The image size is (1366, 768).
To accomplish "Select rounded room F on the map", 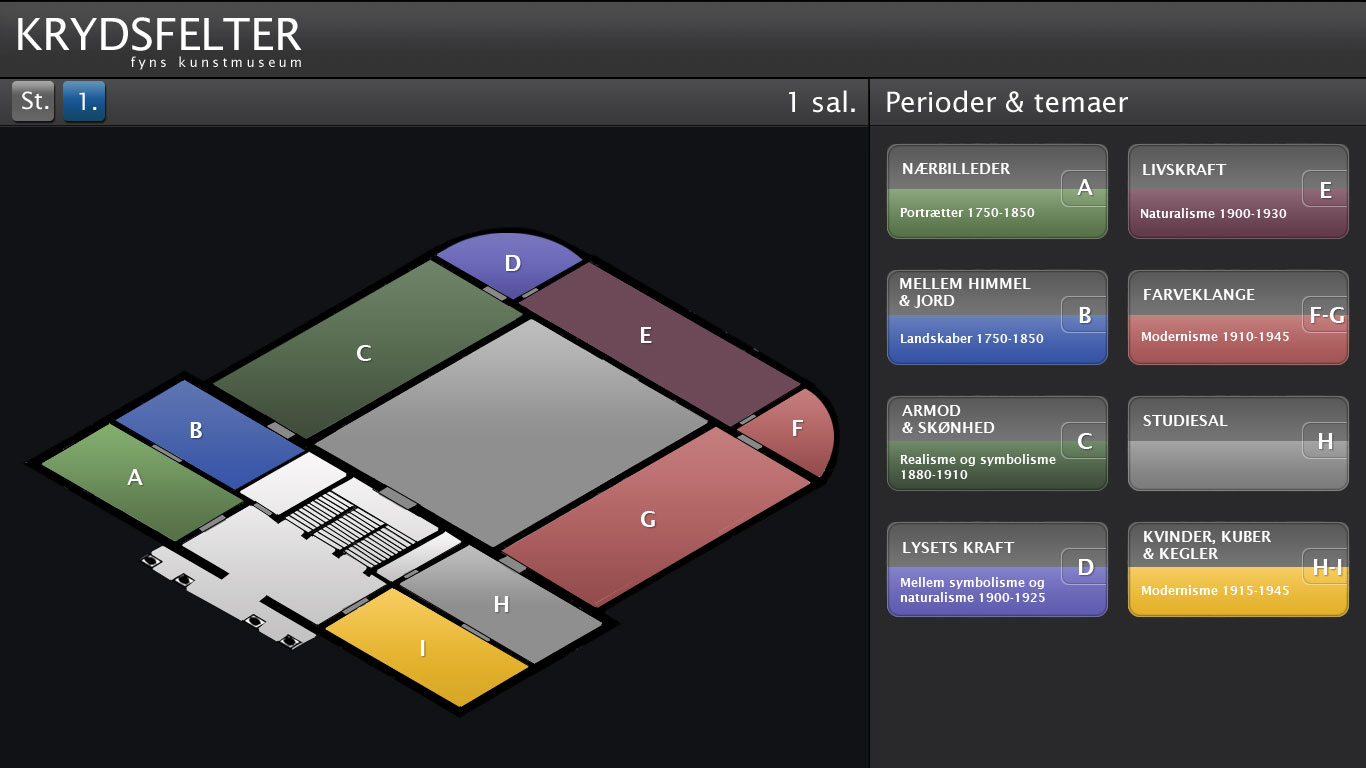I will 798,430.
